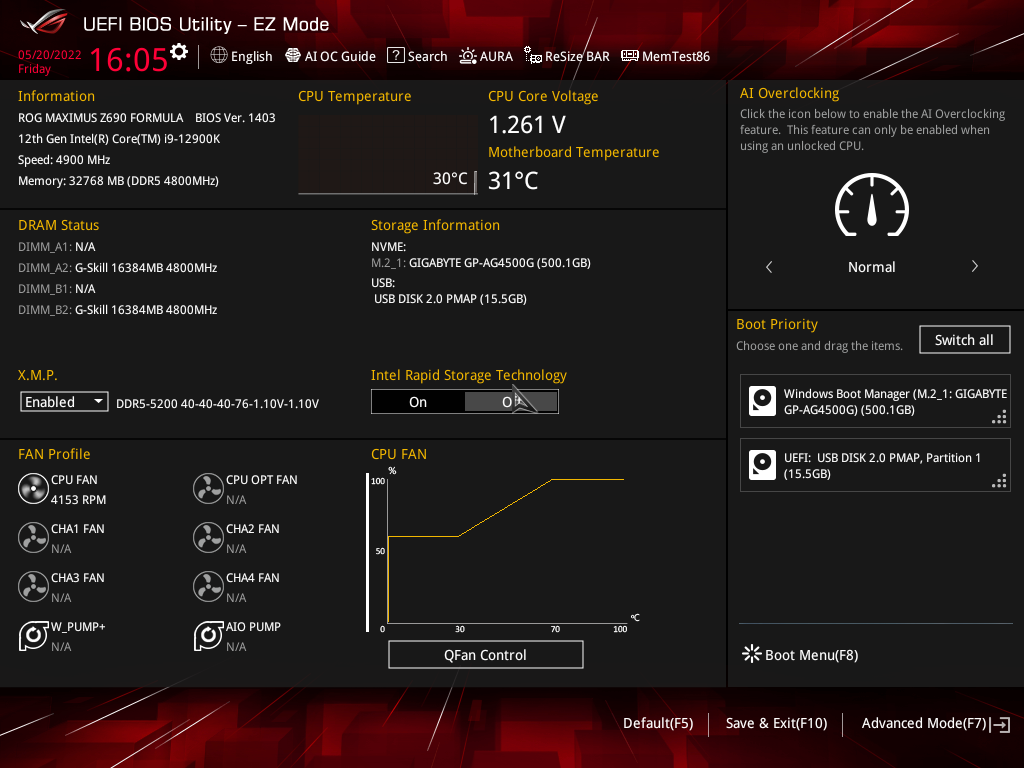Open ReSize BAR setting
The width and height of the screenshot is (1024, 768).
(567, 56)
